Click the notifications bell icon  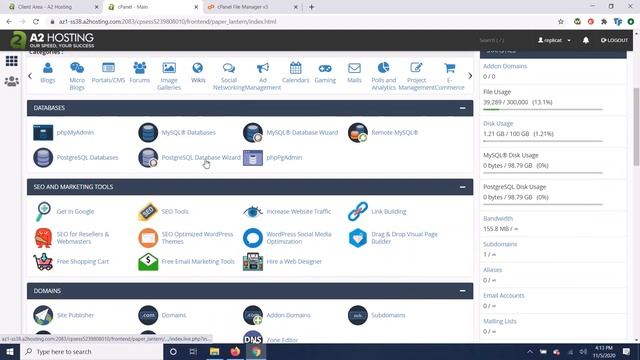[586, 40]
